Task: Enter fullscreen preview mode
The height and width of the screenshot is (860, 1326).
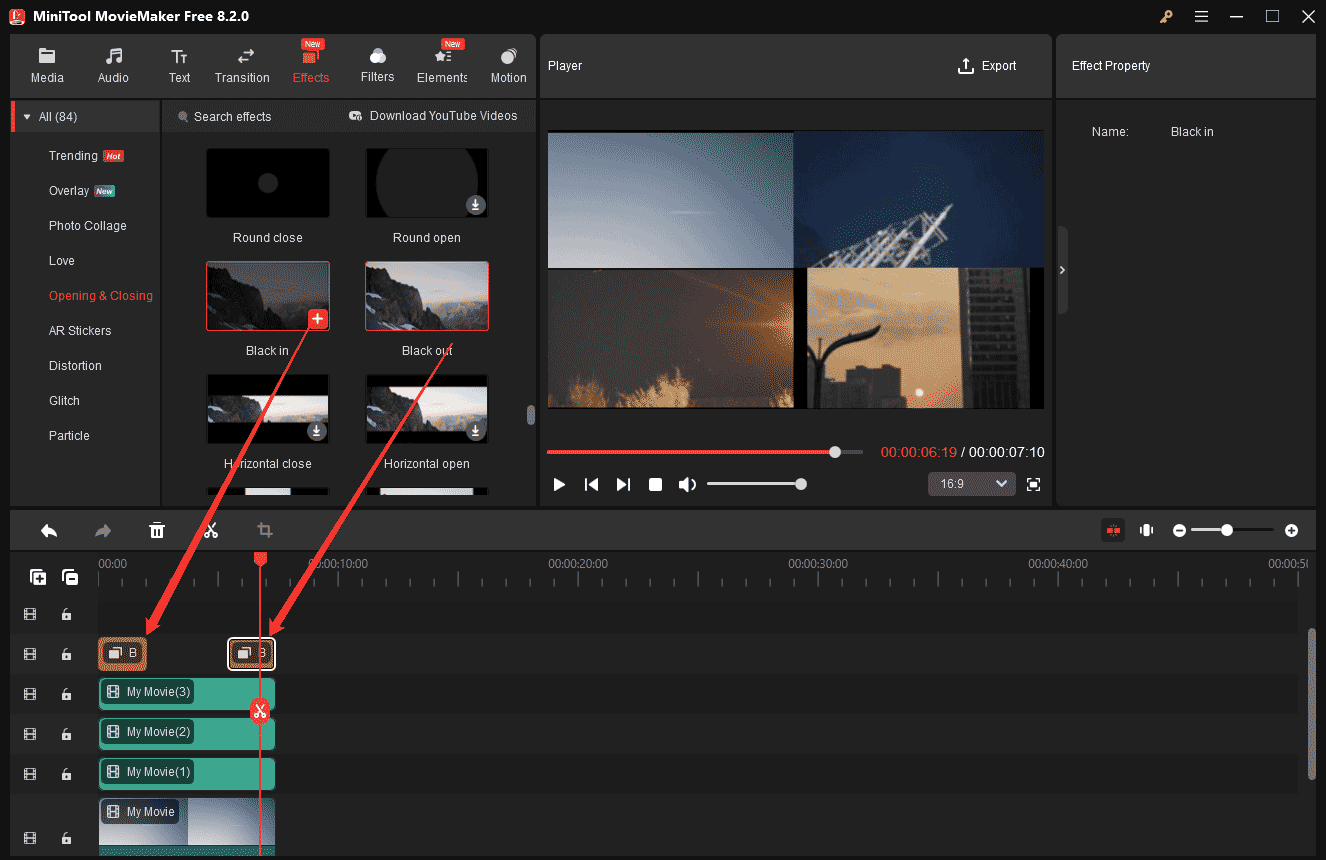Action: pyautogui.click(x=1034, y=485)
